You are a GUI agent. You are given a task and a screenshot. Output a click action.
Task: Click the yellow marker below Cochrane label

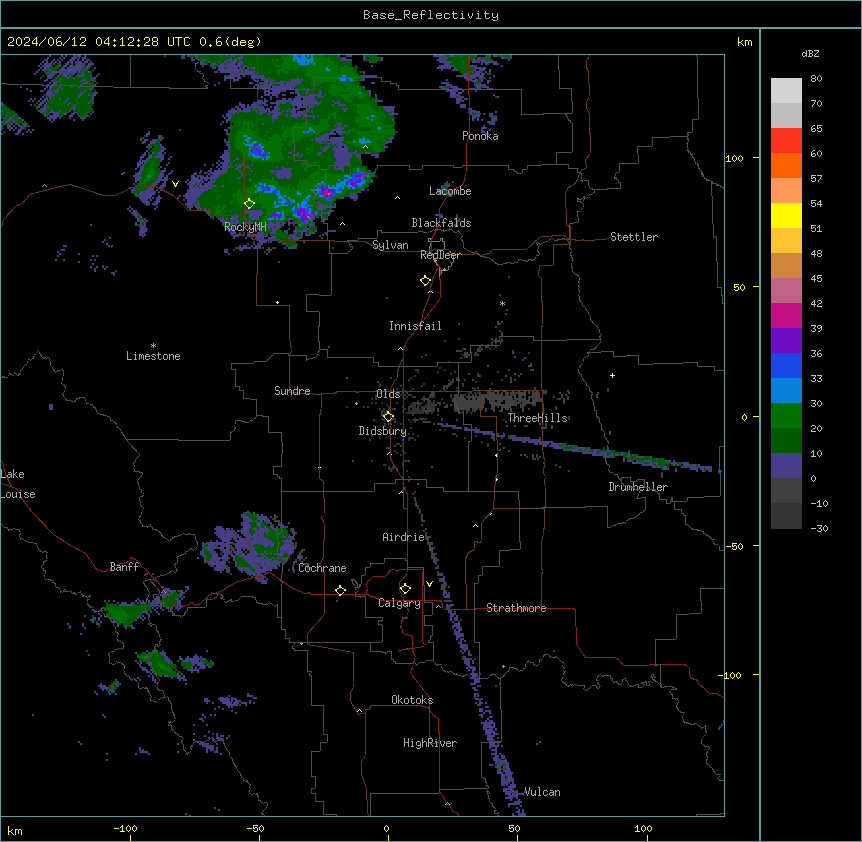click(340, 590)
